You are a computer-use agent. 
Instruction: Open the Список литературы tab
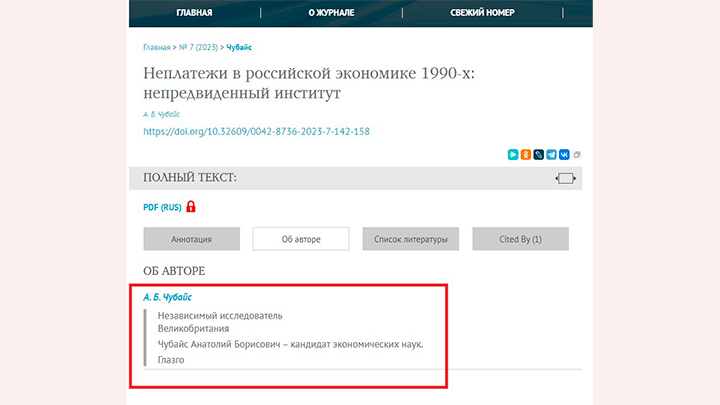click(409, 239)
